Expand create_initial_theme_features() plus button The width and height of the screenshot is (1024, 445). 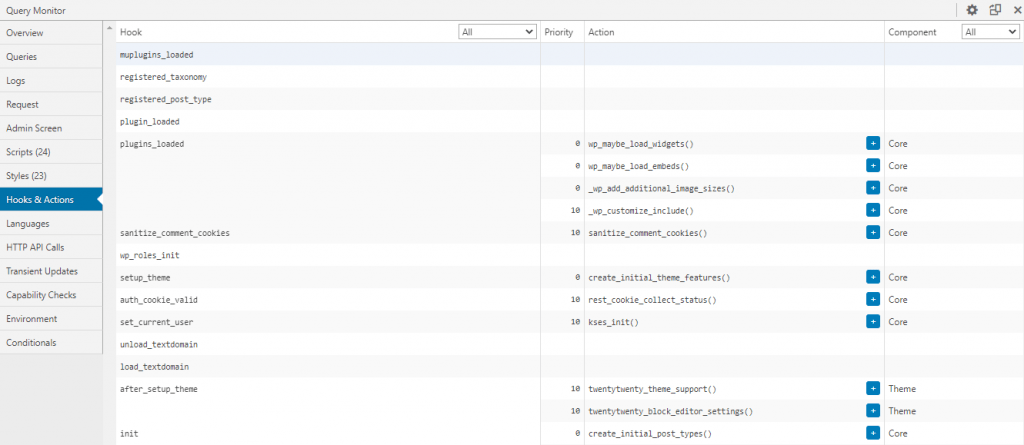point(873,277)
